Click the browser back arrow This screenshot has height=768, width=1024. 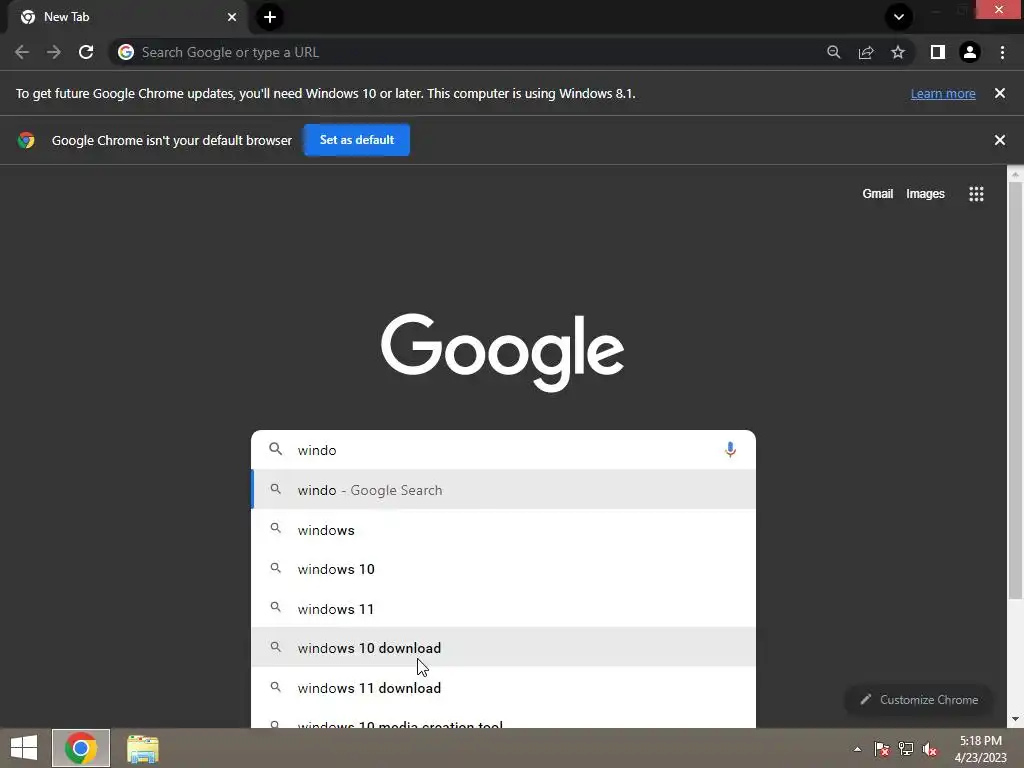tap(22, 52)
